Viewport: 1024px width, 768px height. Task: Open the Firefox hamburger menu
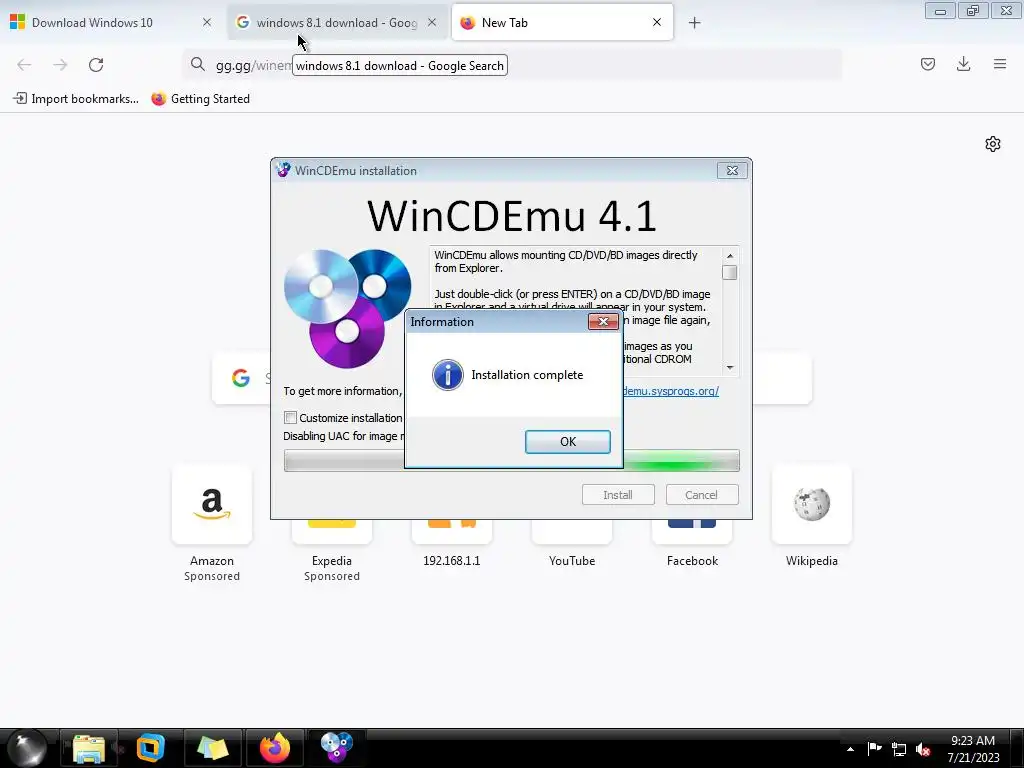1000,64
